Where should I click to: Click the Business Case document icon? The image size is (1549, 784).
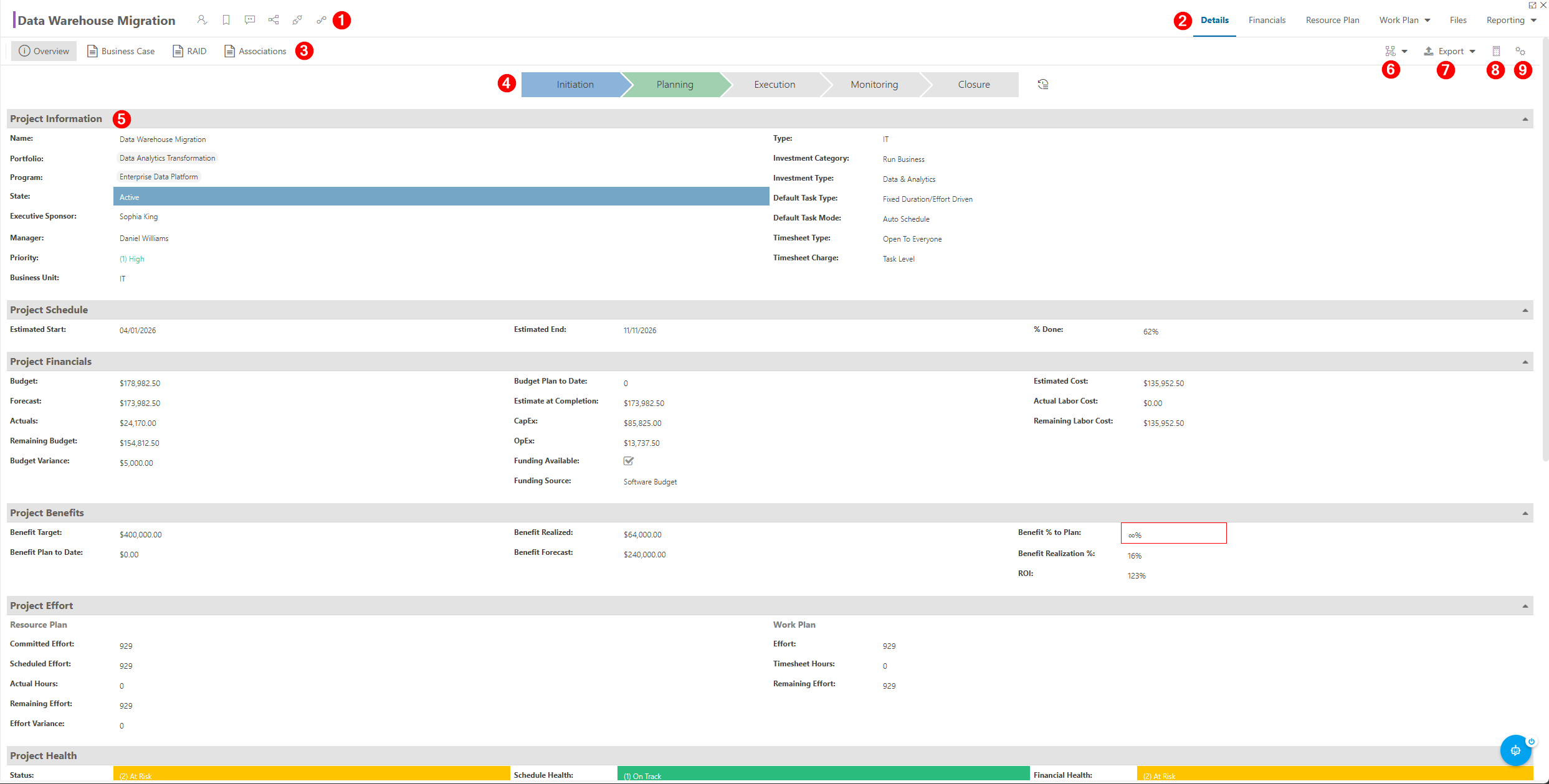point(92,51)
